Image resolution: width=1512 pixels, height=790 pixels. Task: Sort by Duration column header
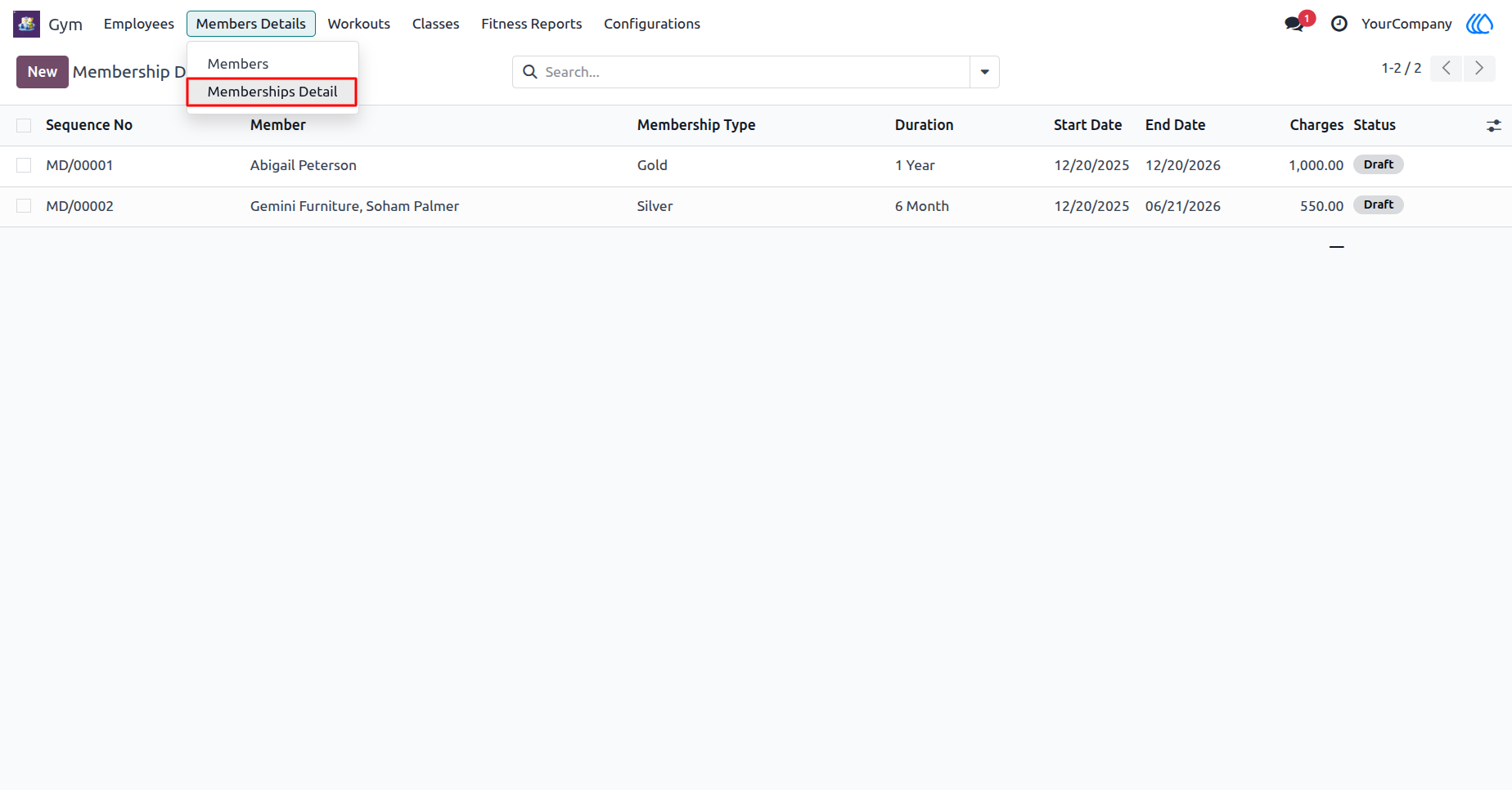[x=925, y=125]
